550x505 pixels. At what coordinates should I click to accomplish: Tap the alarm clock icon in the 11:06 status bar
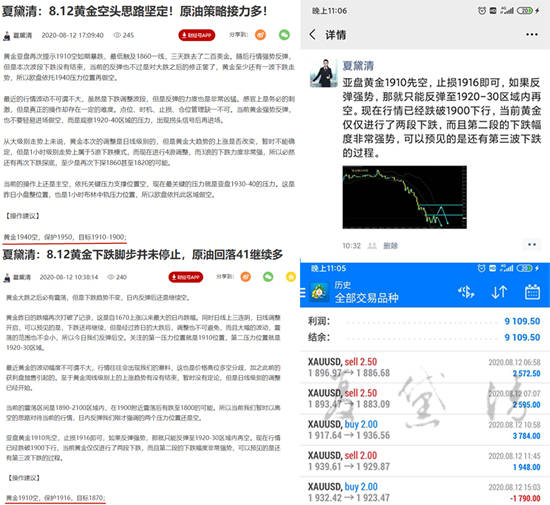(482, 11)
